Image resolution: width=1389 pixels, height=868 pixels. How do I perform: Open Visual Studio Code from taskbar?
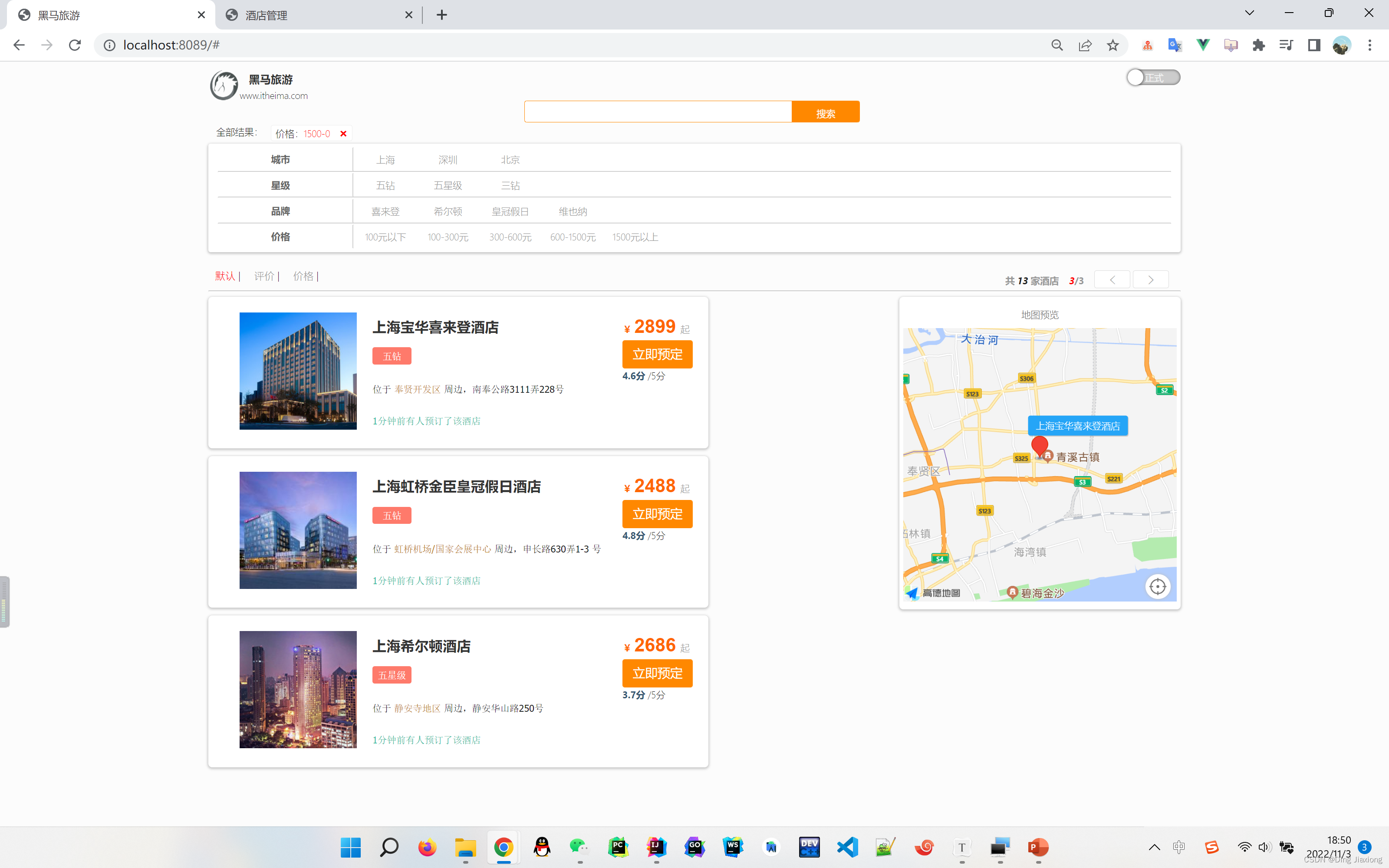tap(847, 847)
